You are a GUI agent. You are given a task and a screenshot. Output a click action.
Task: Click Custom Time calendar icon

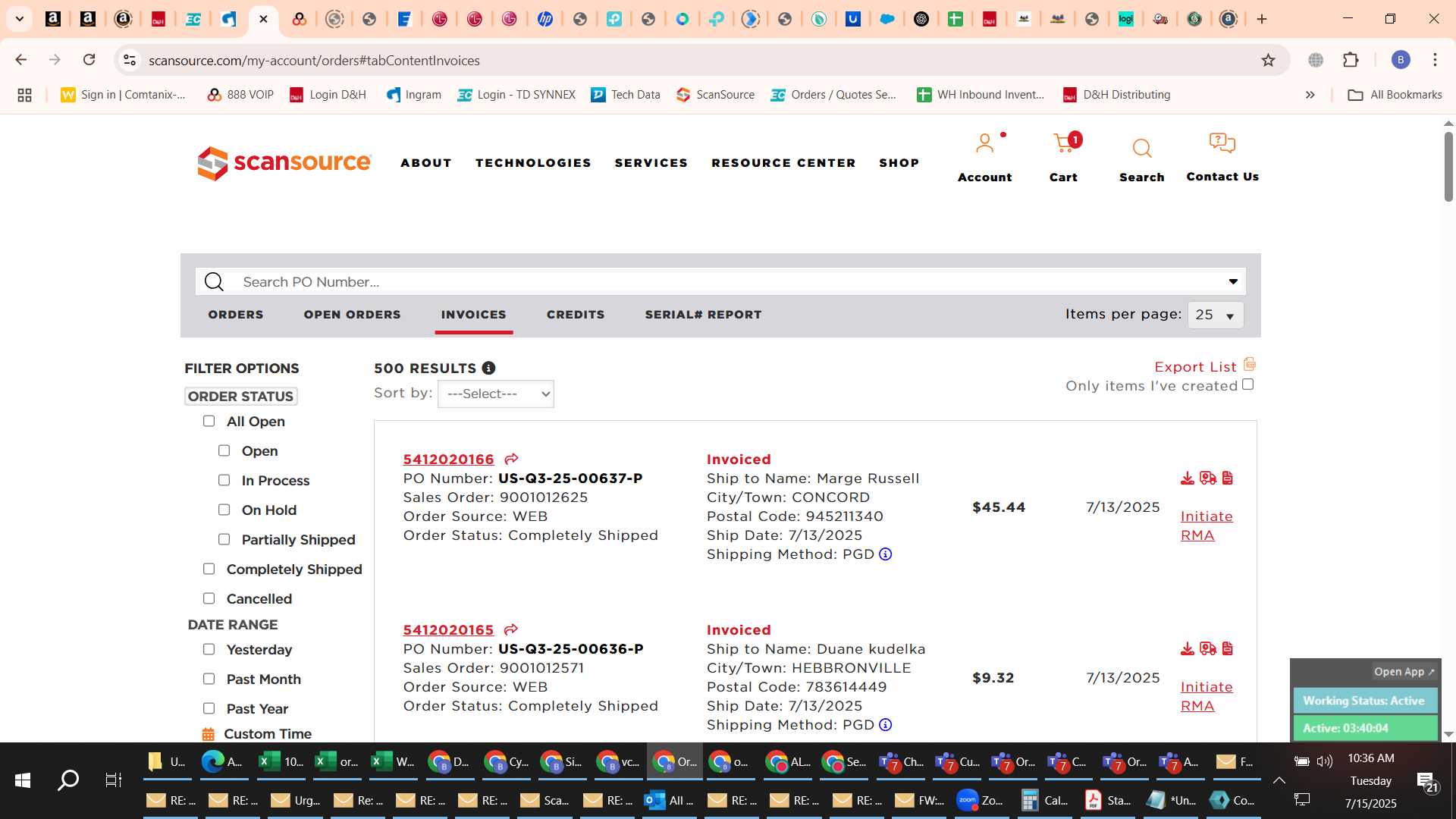[208, 734]
